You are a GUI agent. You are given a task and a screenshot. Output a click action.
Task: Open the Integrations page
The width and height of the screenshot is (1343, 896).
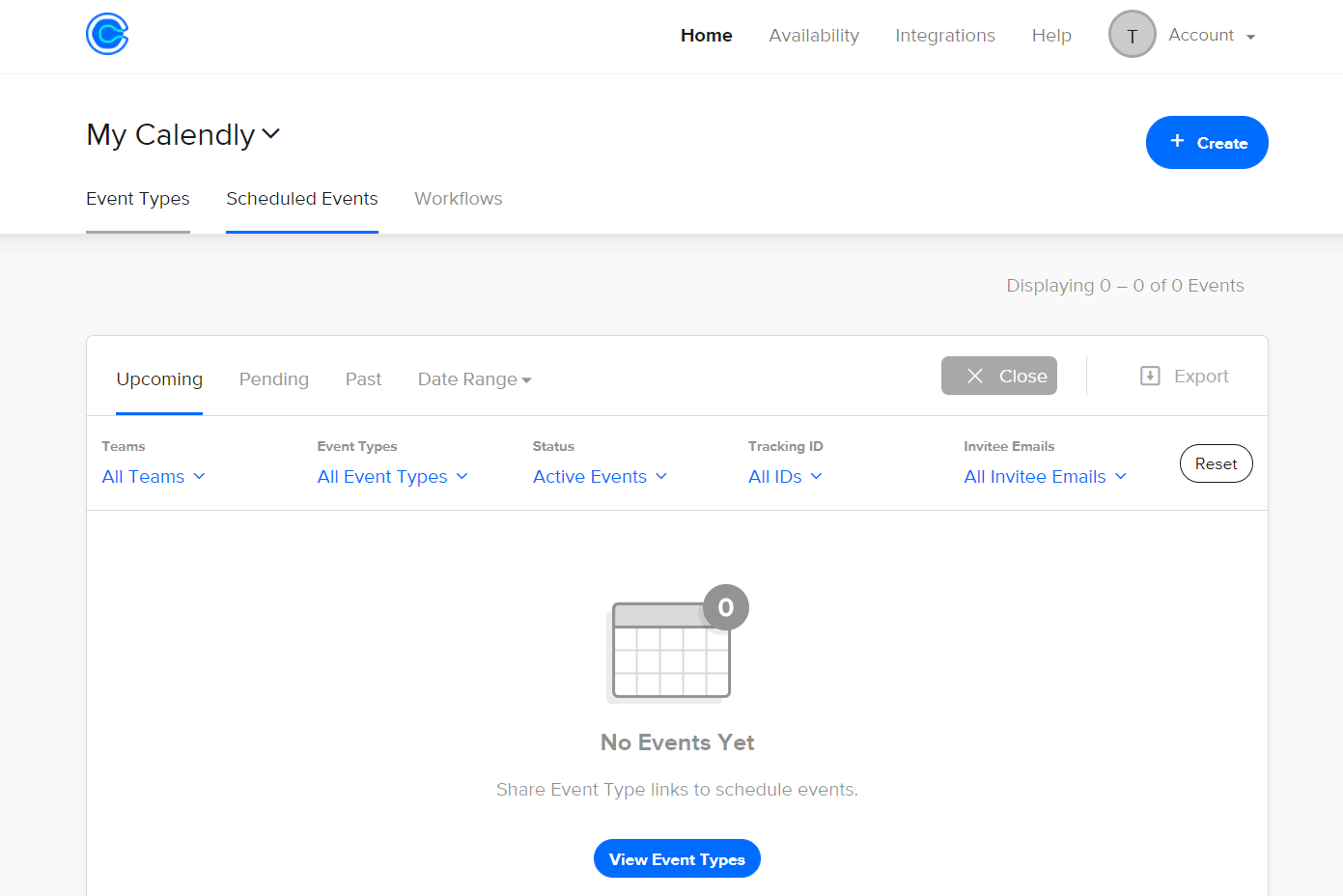tap(945, 36)
